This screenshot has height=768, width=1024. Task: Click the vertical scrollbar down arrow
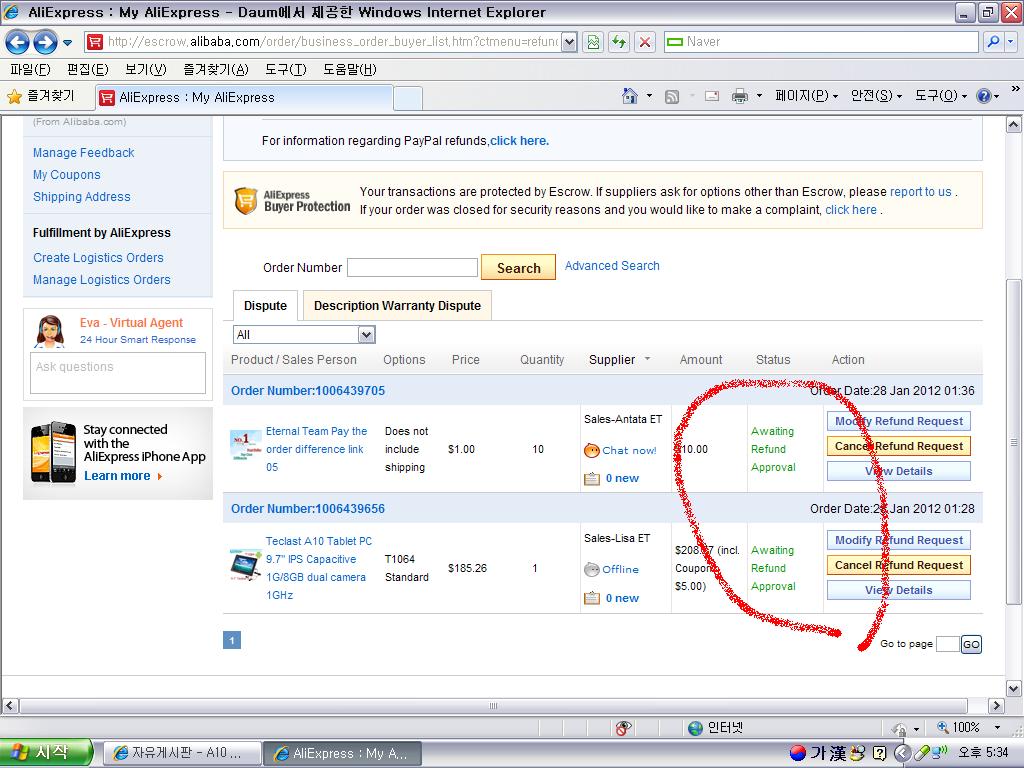1013,688
